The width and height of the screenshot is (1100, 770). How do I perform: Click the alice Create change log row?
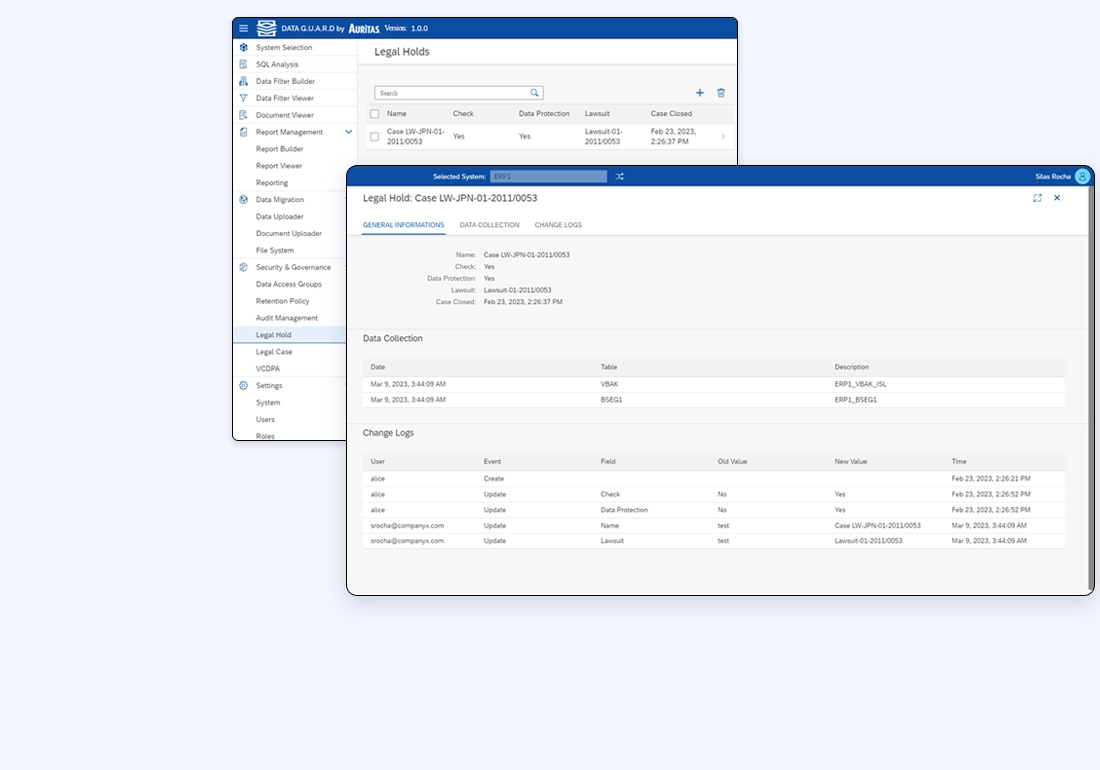click(x=713, y=479)
